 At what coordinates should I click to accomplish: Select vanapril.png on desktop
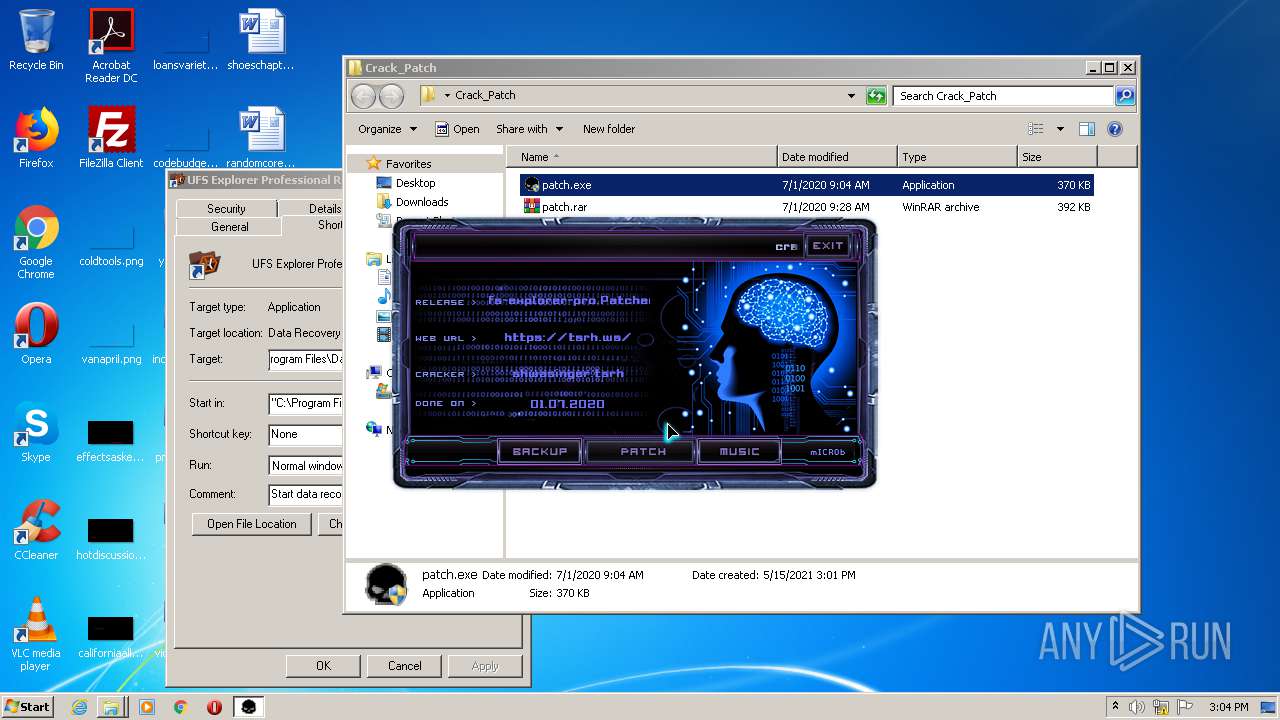[111, 342]
